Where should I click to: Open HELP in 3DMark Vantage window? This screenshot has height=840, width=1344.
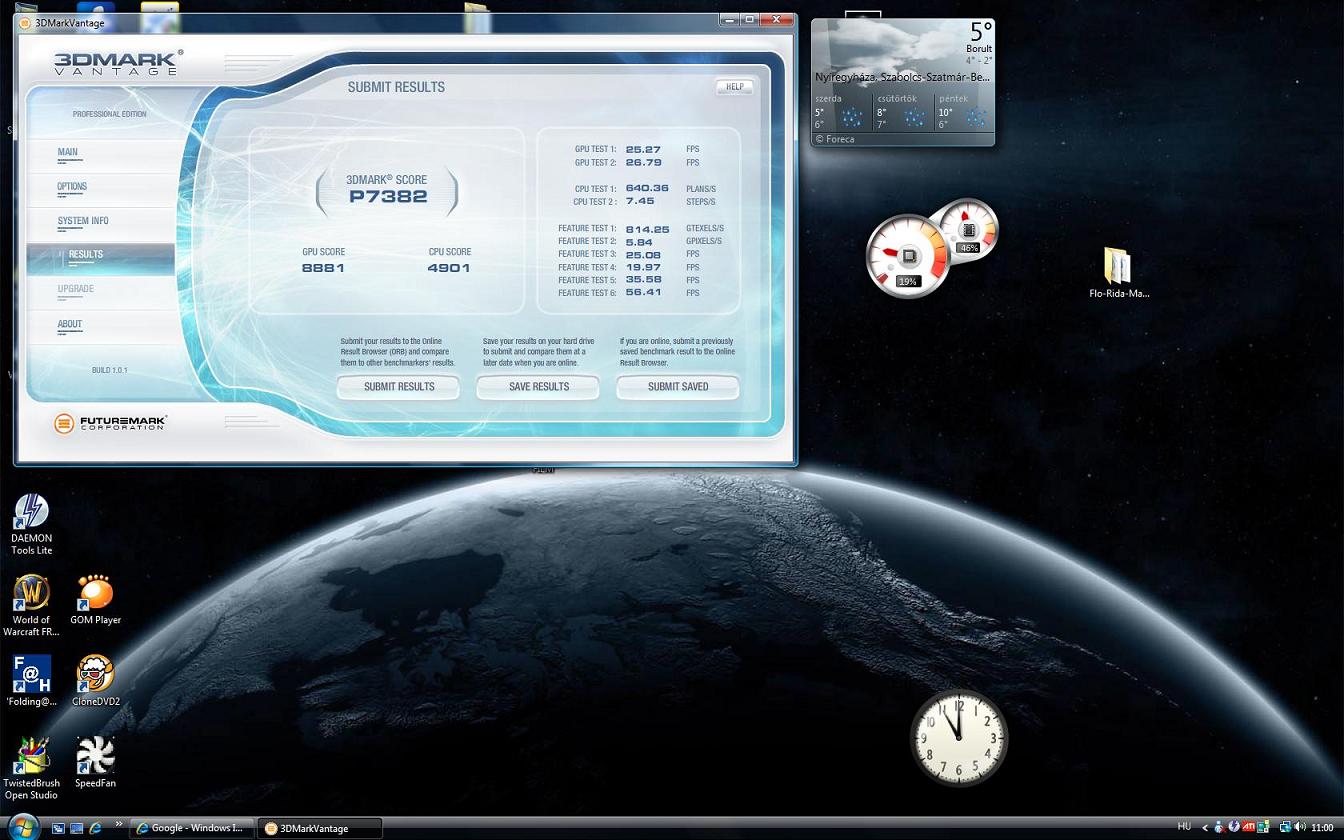coord(735,87)
